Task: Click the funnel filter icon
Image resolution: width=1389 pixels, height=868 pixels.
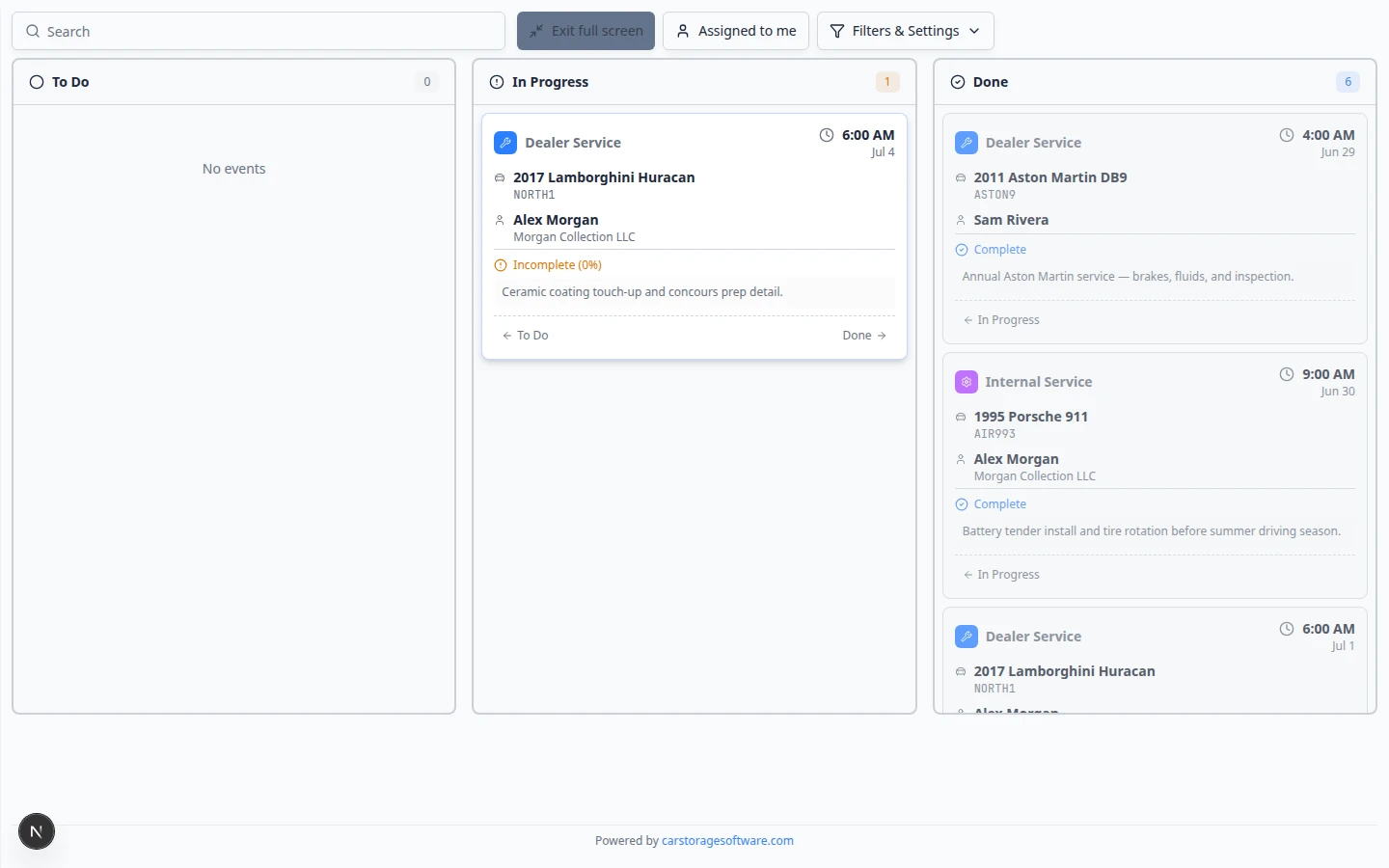Action: [x=836, y=31]
